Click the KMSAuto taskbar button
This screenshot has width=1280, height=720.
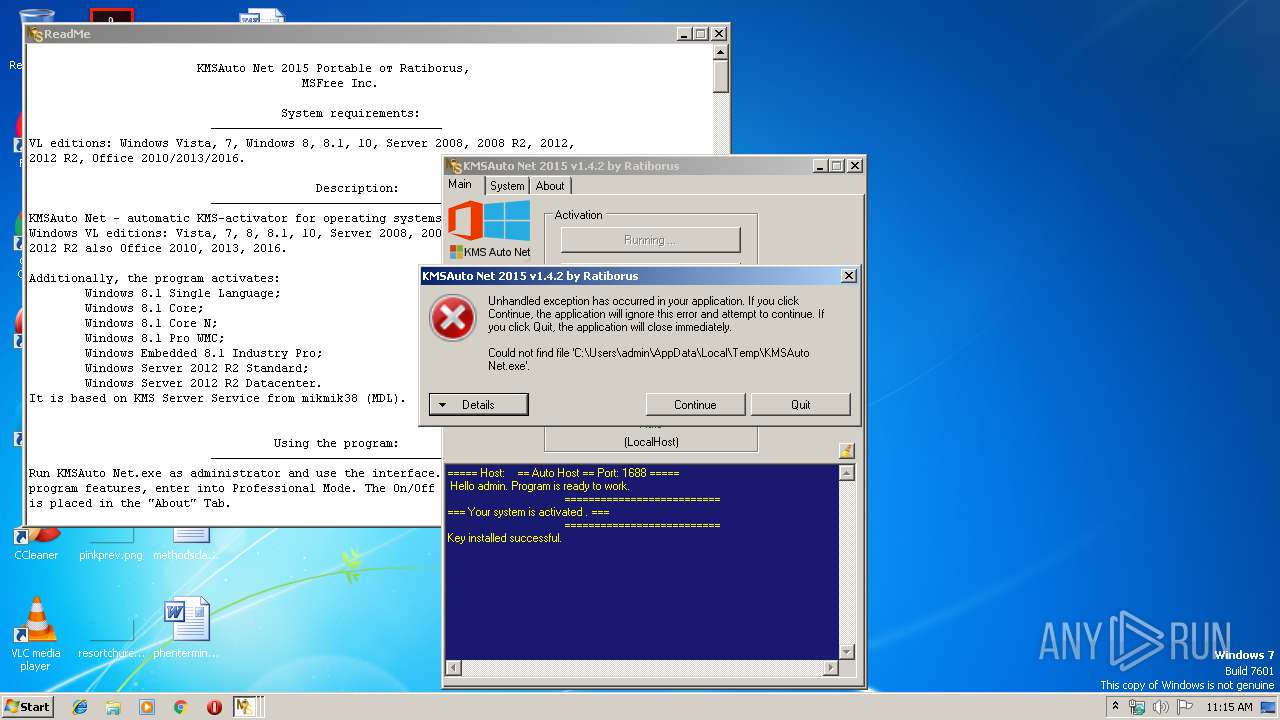point(246,707)
